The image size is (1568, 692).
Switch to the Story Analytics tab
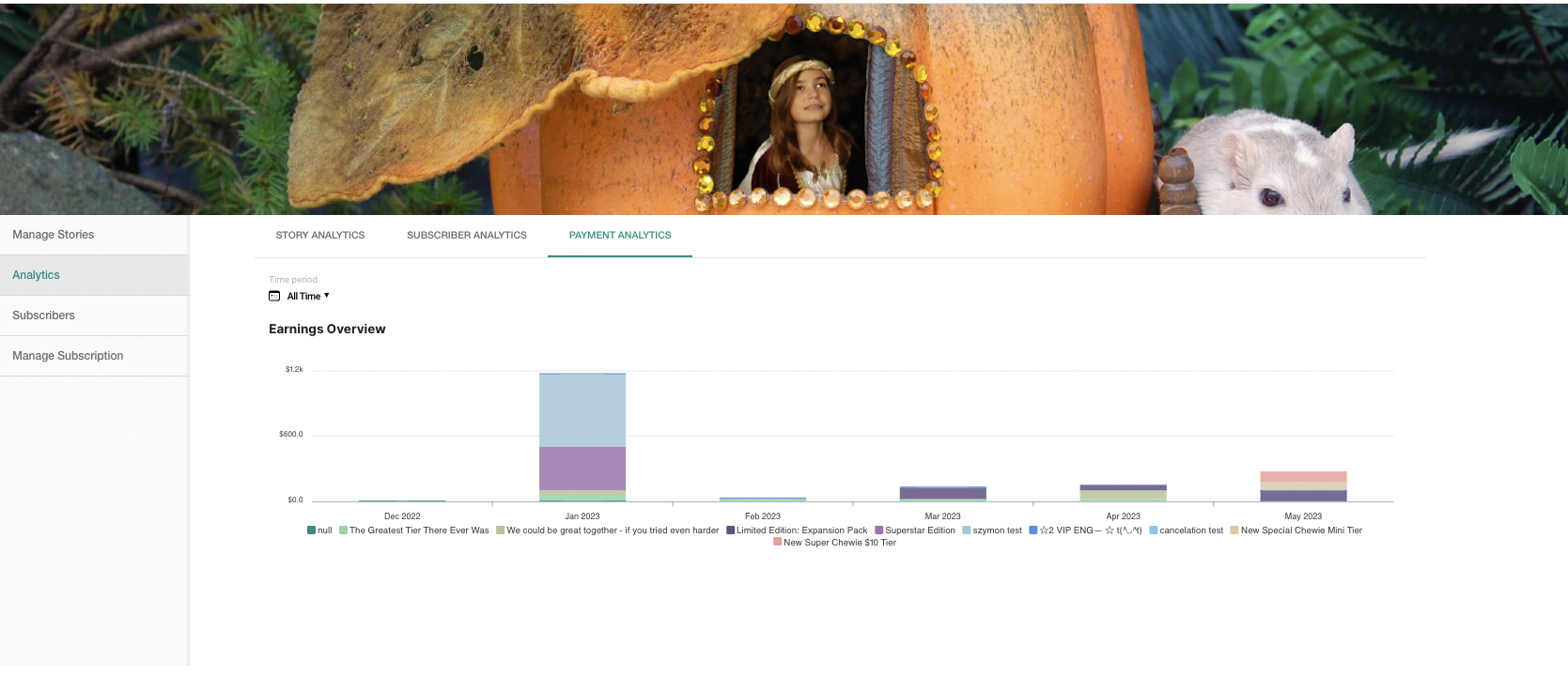320,236
